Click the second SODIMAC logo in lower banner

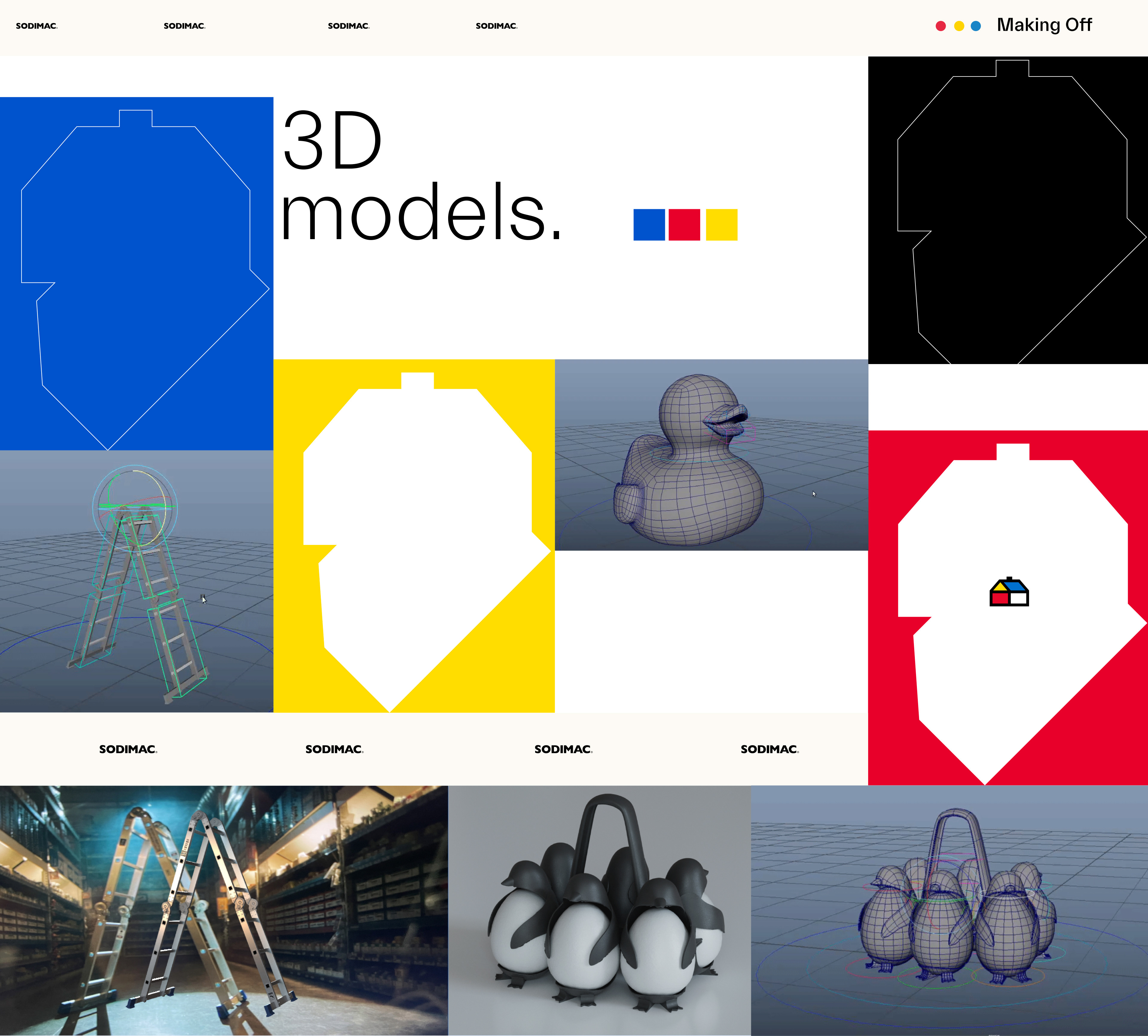pyautogui.click(x=334, y=749)
